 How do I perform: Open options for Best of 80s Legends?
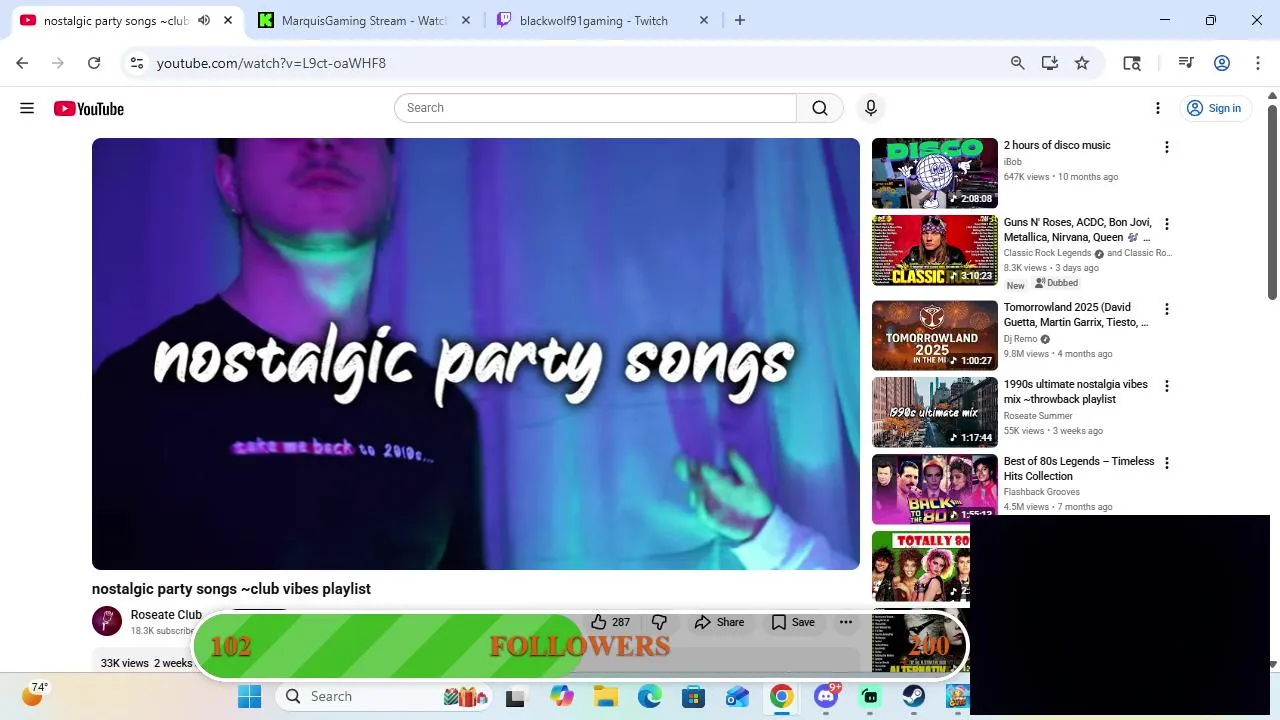click(x=1166, y=463)
